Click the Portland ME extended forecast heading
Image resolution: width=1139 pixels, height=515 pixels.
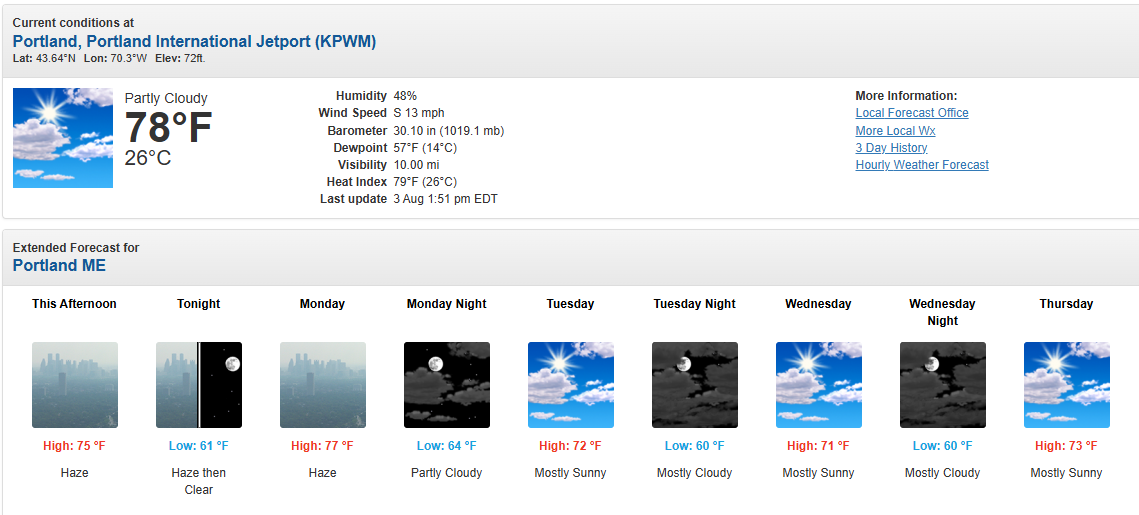tap(59, 265)
